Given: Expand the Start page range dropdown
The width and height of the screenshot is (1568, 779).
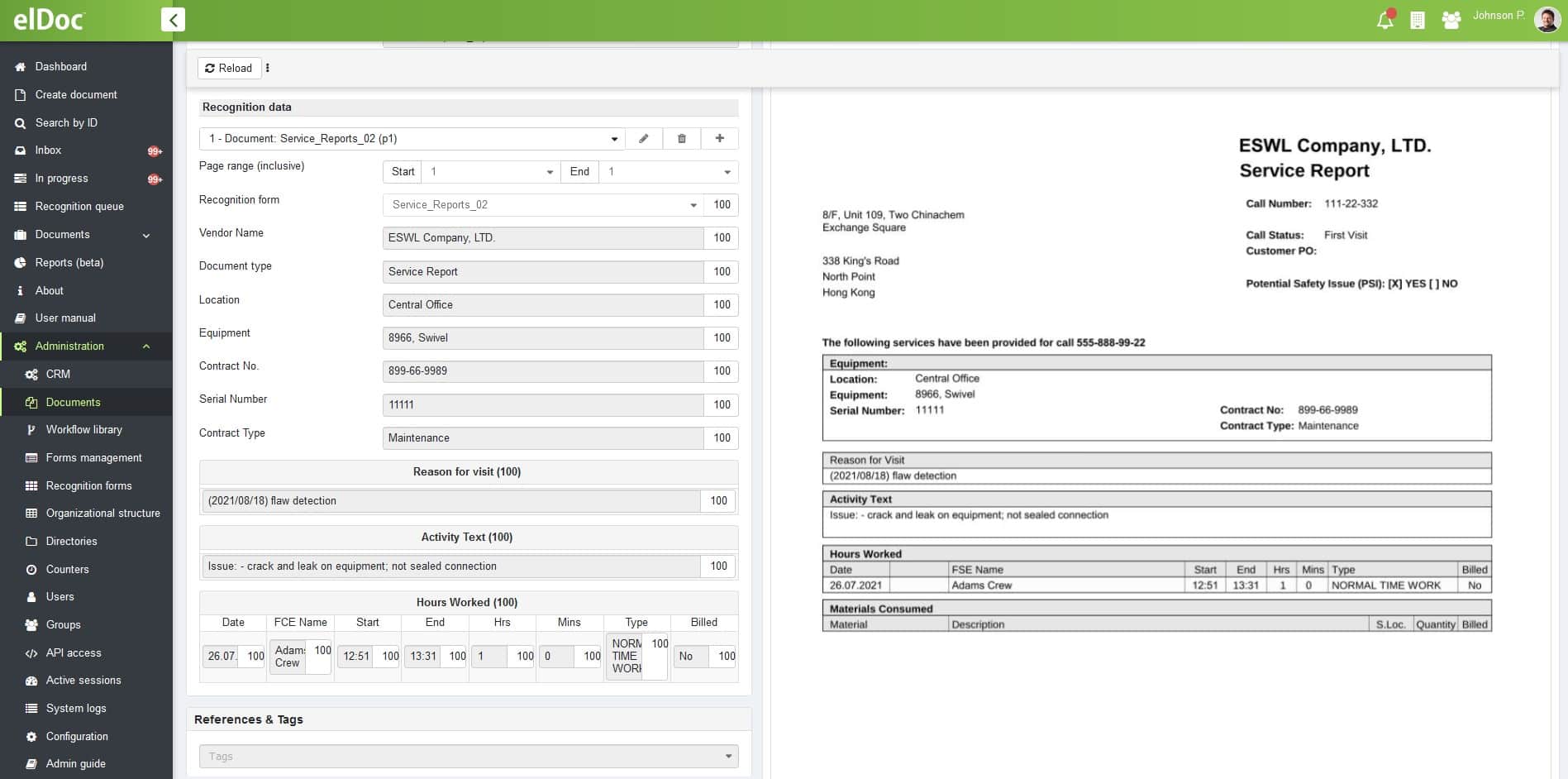Looking at the screenshot, I should (x=549, y=171).
